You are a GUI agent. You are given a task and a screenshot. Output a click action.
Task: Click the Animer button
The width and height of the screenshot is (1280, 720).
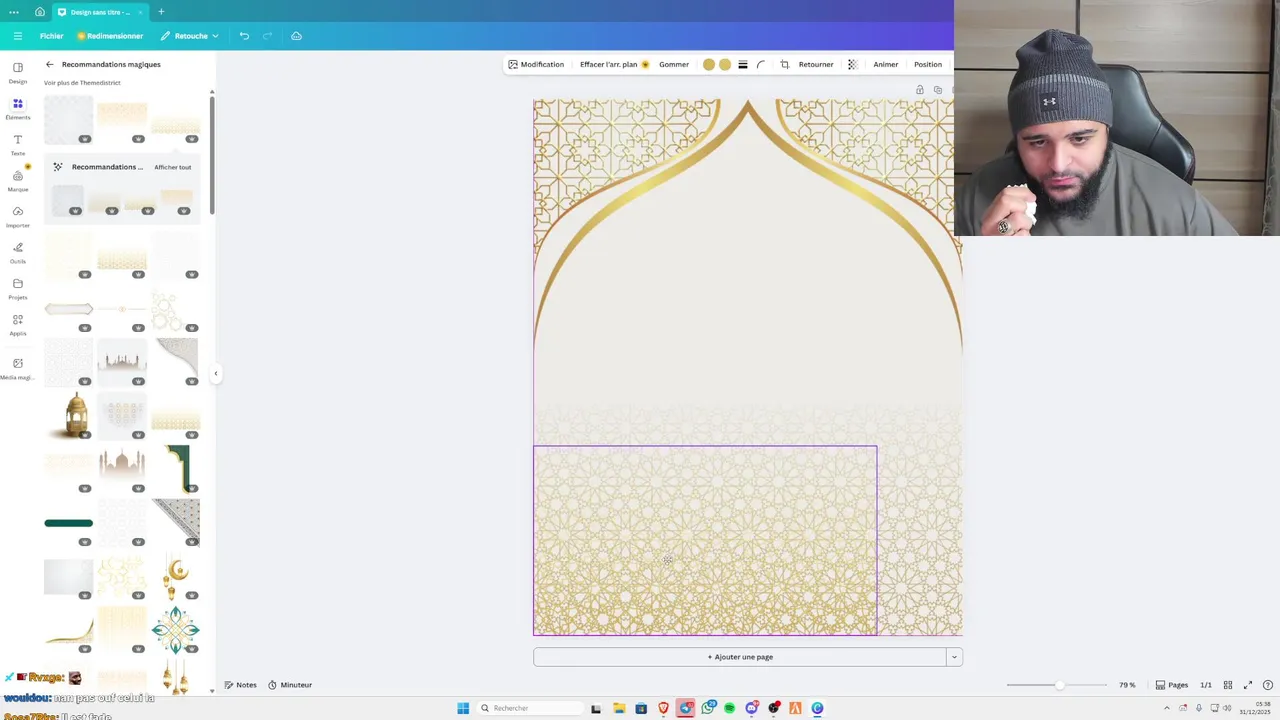click(x=886, y=64)
